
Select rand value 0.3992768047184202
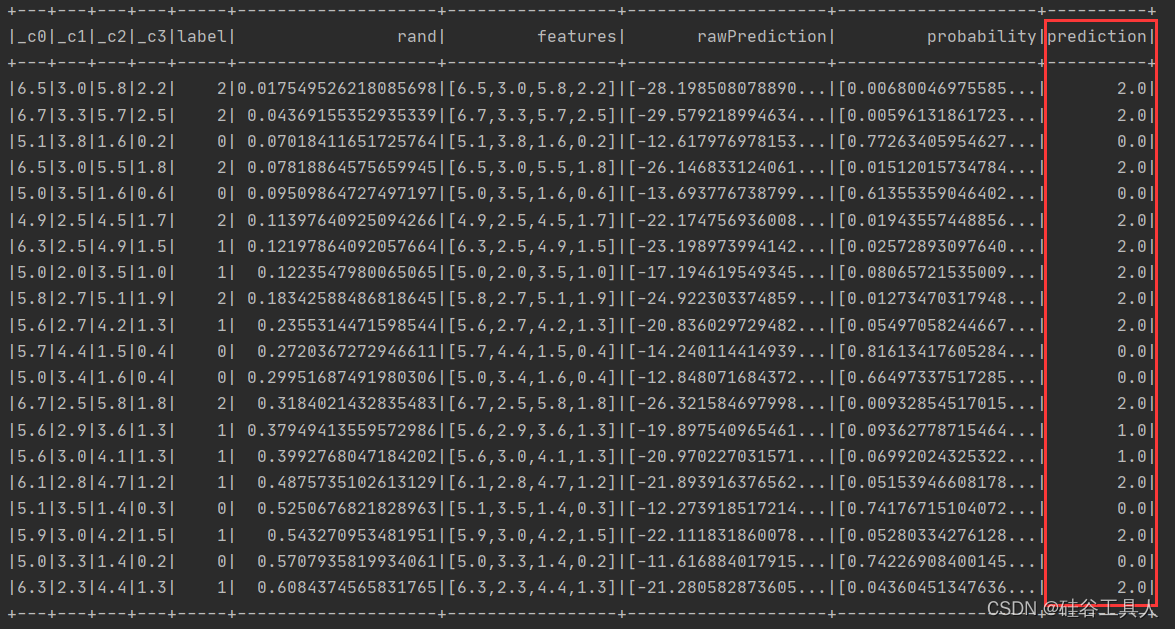tap(347, 457)
